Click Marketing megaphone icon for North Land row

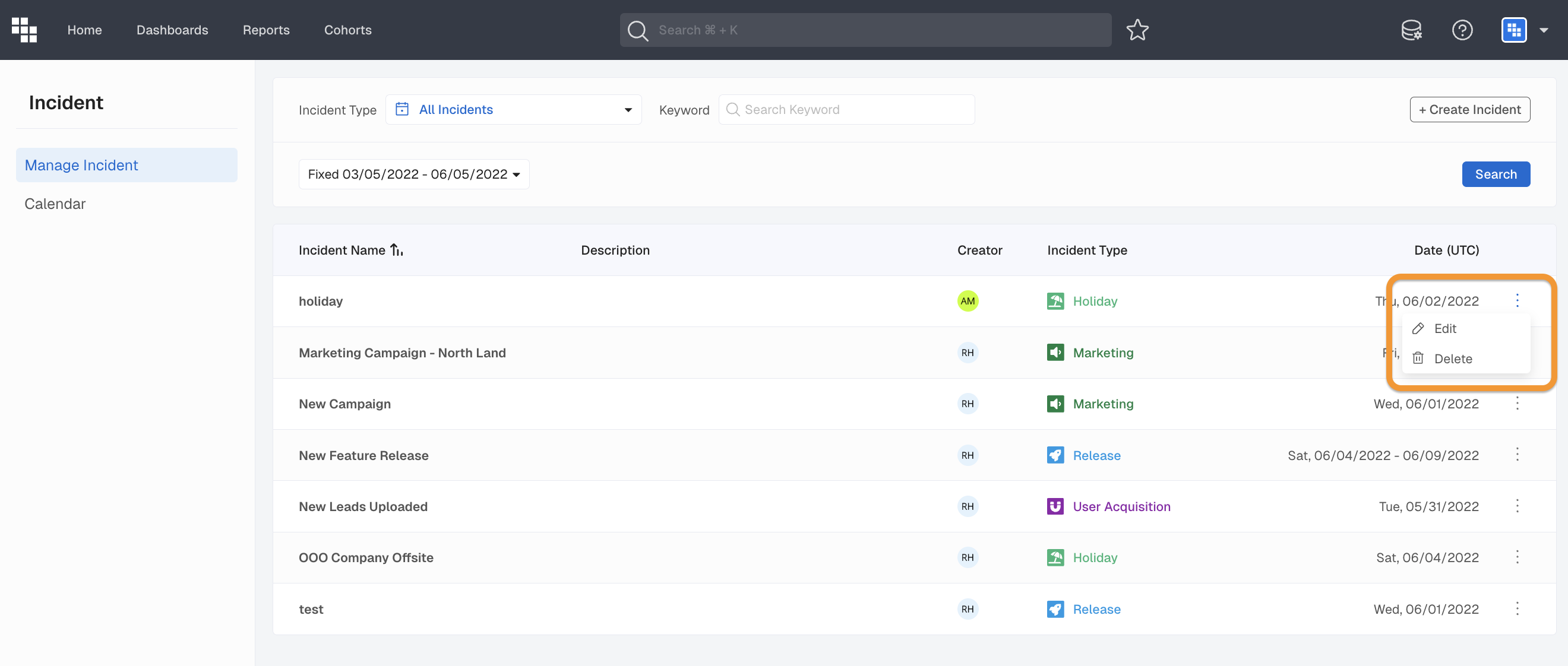click(x=1055, y=353)
